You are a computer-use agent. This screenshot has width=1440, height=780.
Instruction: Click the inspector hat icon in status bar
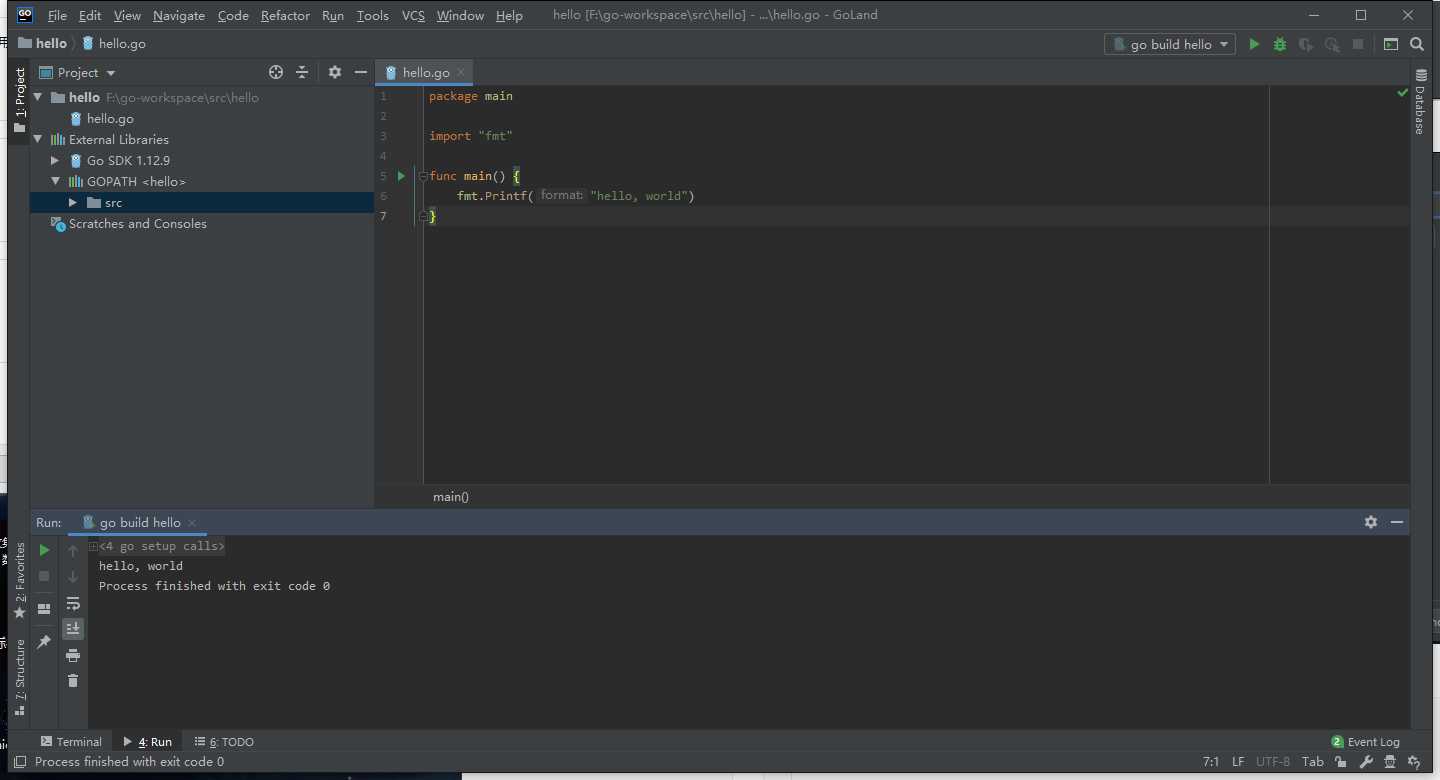click(1390, 762)
